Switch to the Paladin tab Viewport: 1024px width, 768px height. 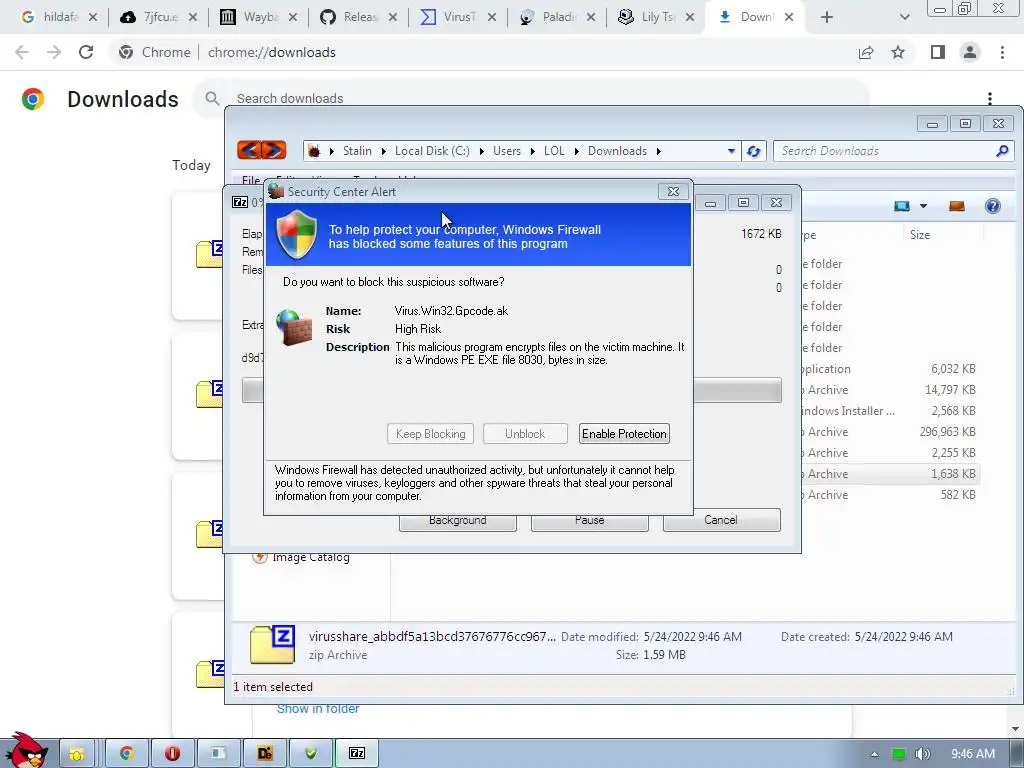557,17
